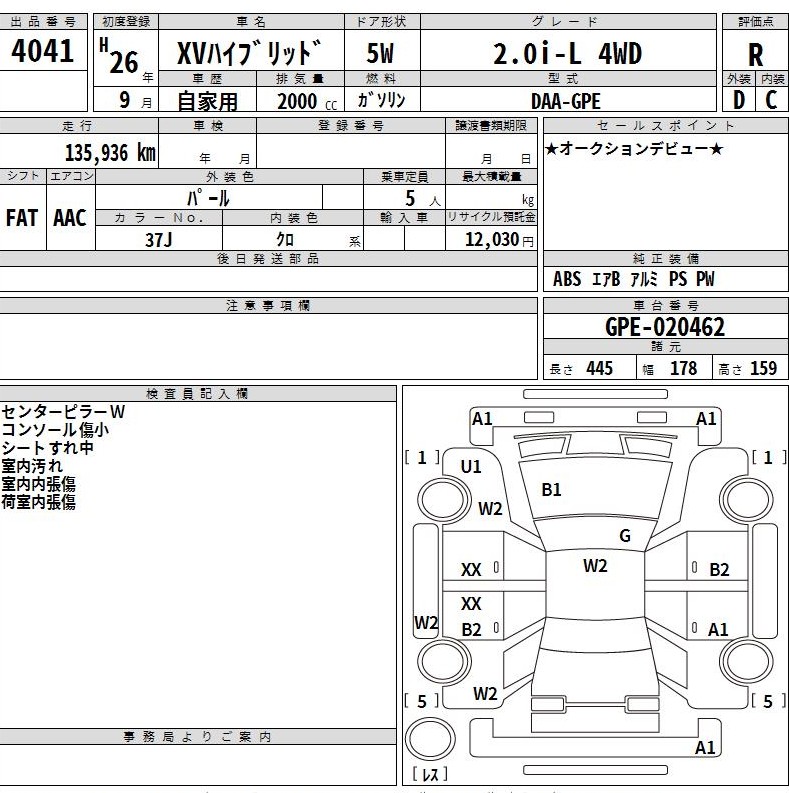Image resolution: width=789 pixels, height=793 pixels.
Task: Select the length value 445
Action: tap(599, 368)
